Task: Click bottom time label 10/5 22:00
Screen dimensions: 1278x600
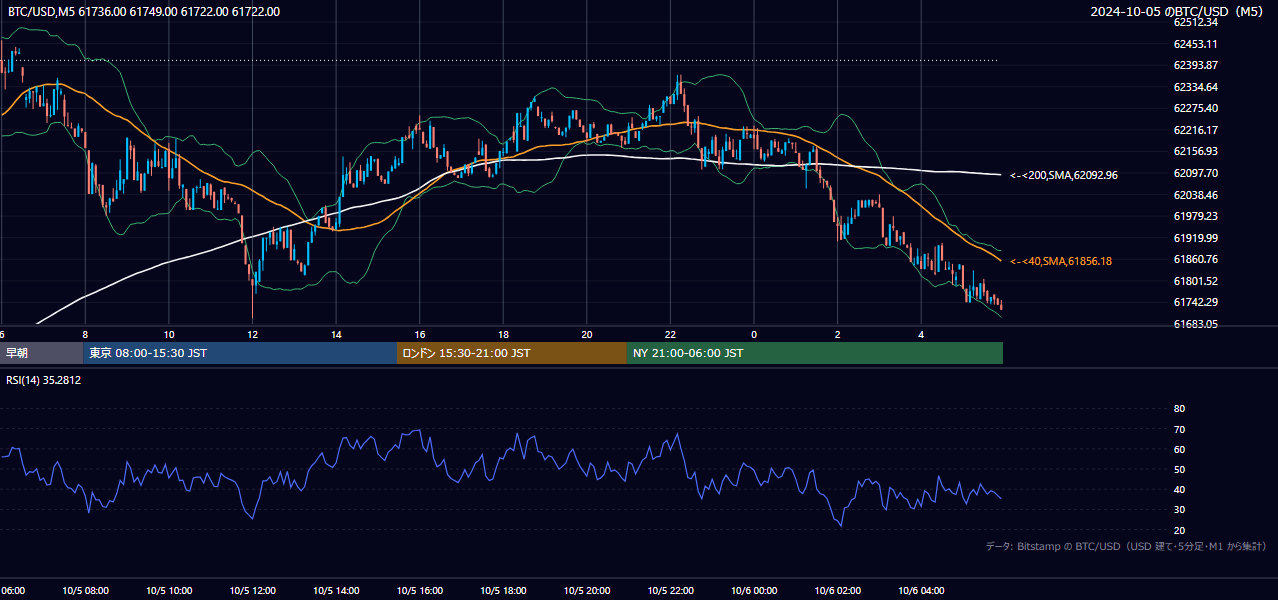Action: pyautogui.click(x=670, y=591)
